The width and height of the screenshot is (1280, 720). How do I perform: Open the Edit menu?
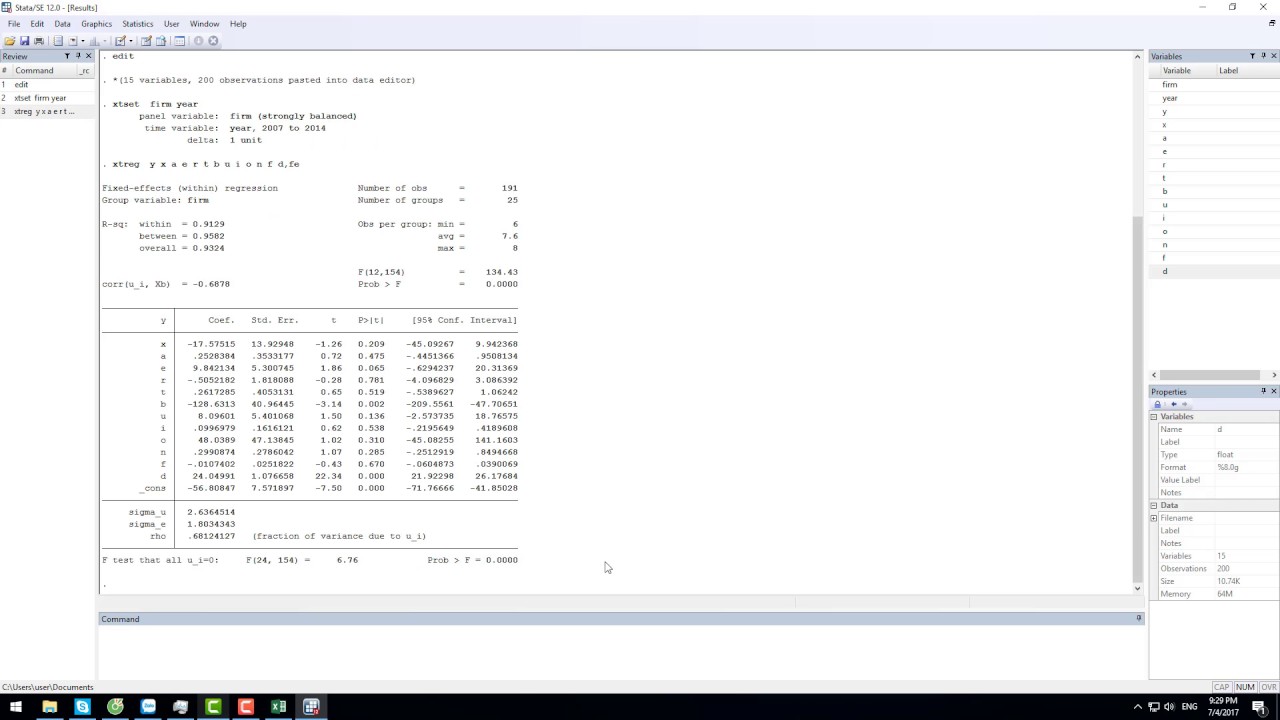coord(37,23)
